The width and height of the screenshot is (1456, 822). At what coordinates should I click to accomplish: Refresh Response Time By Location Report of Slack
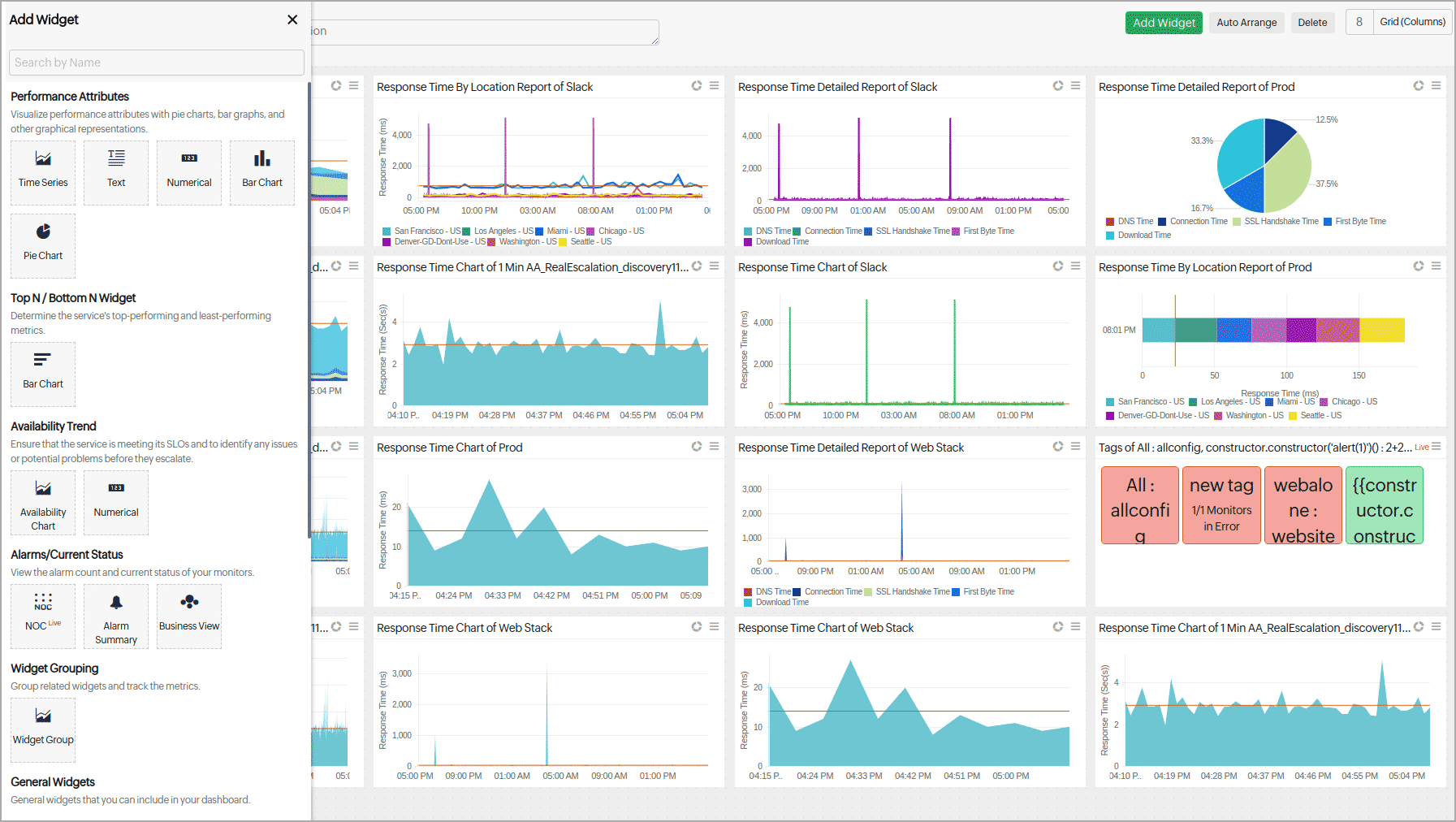pyautogui.click(x=697, y=85)
